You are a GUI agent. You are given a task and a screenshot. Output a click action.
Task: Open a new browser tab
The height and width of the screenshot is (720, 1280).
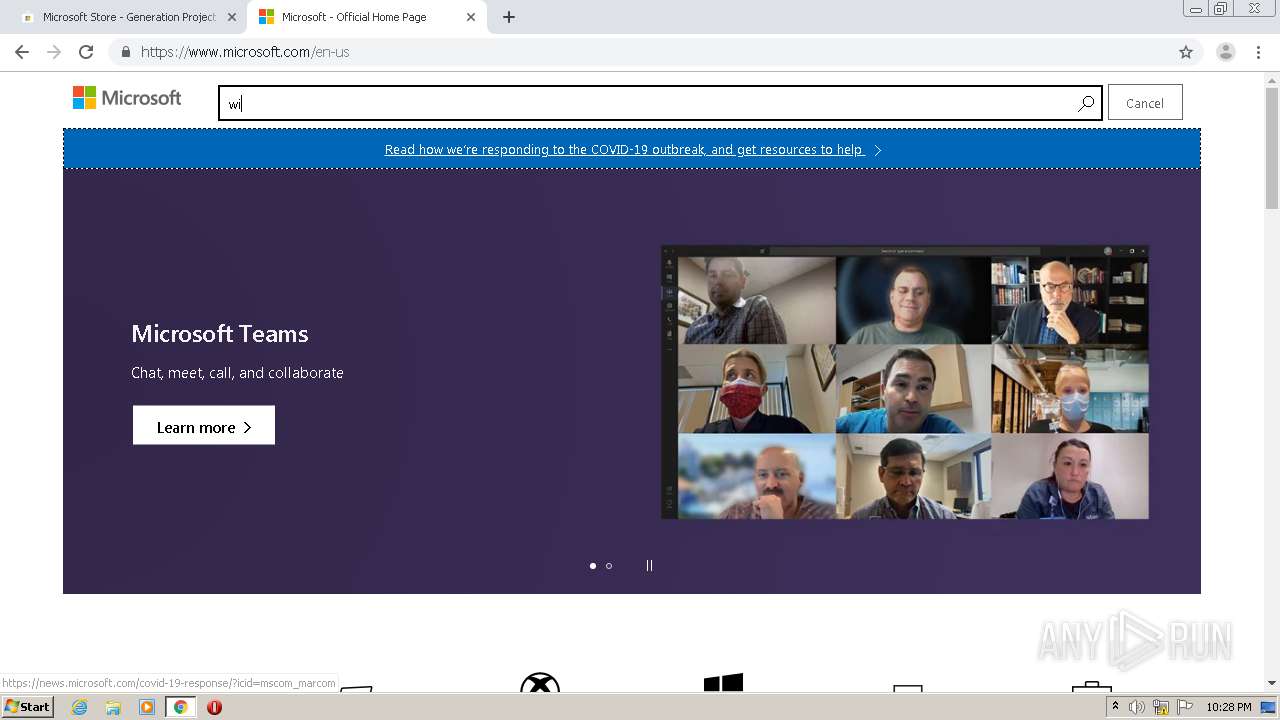click(509, 17)
